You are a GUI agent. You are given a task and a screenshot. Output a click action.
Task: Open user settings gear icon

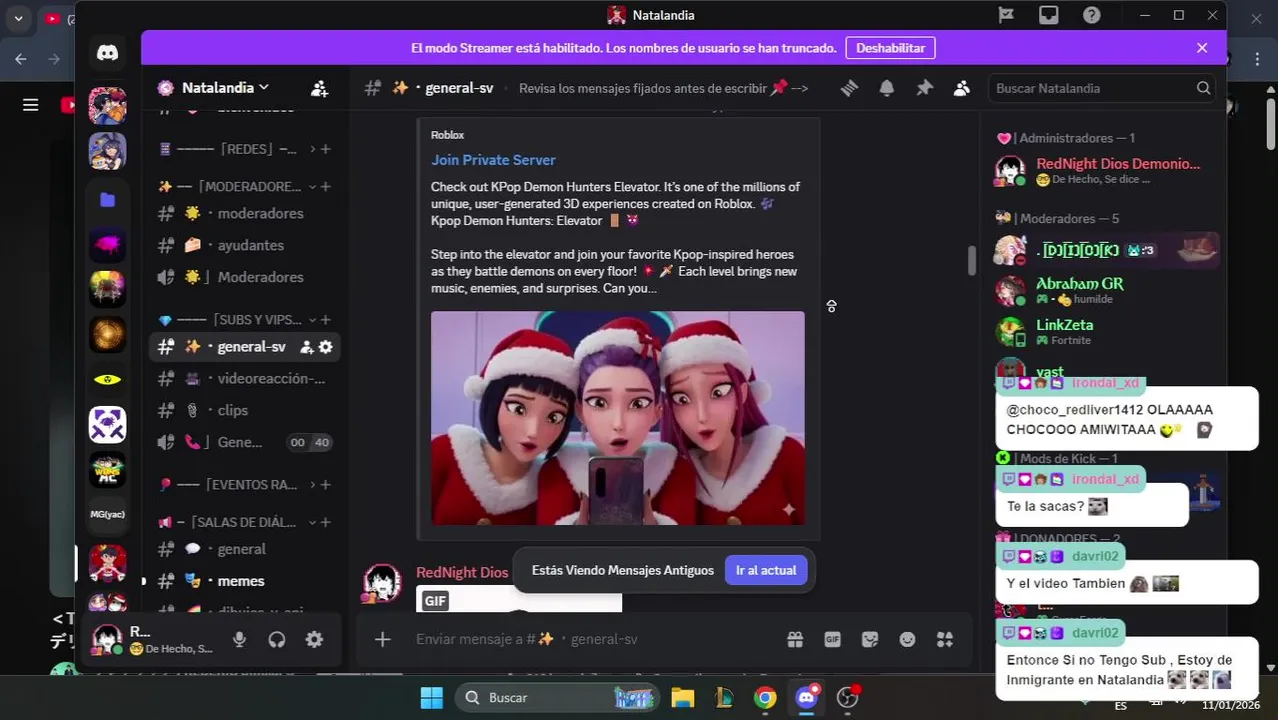pyautogui.click(x=314, y=639)
